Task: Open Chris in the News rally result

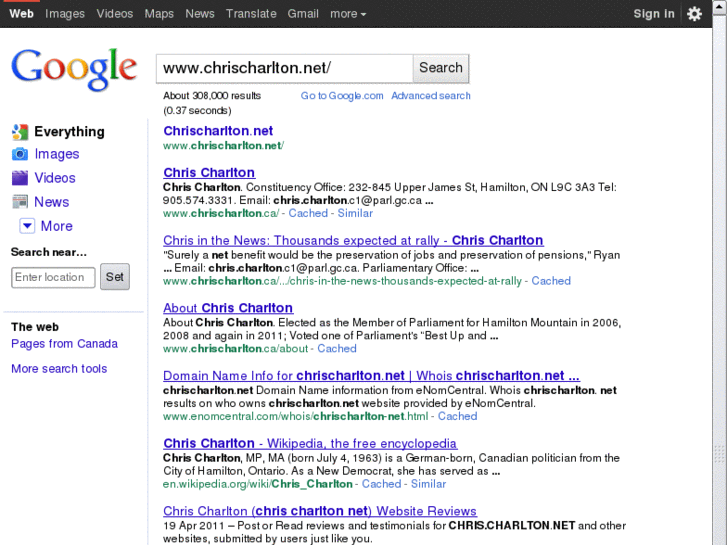Action: [353, 240]
